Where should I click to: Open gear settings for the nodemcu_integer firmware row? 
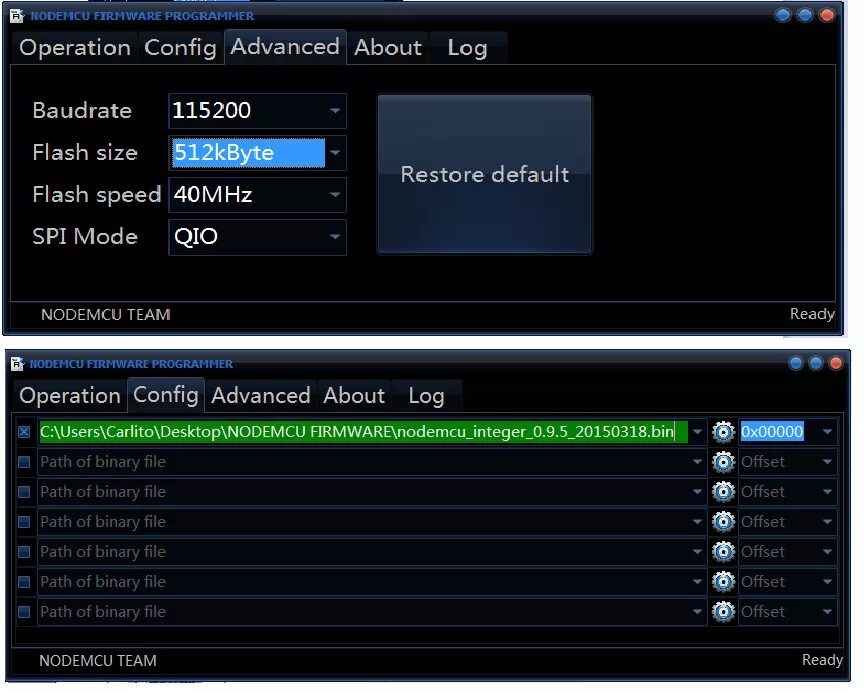(x=723, y=431)
